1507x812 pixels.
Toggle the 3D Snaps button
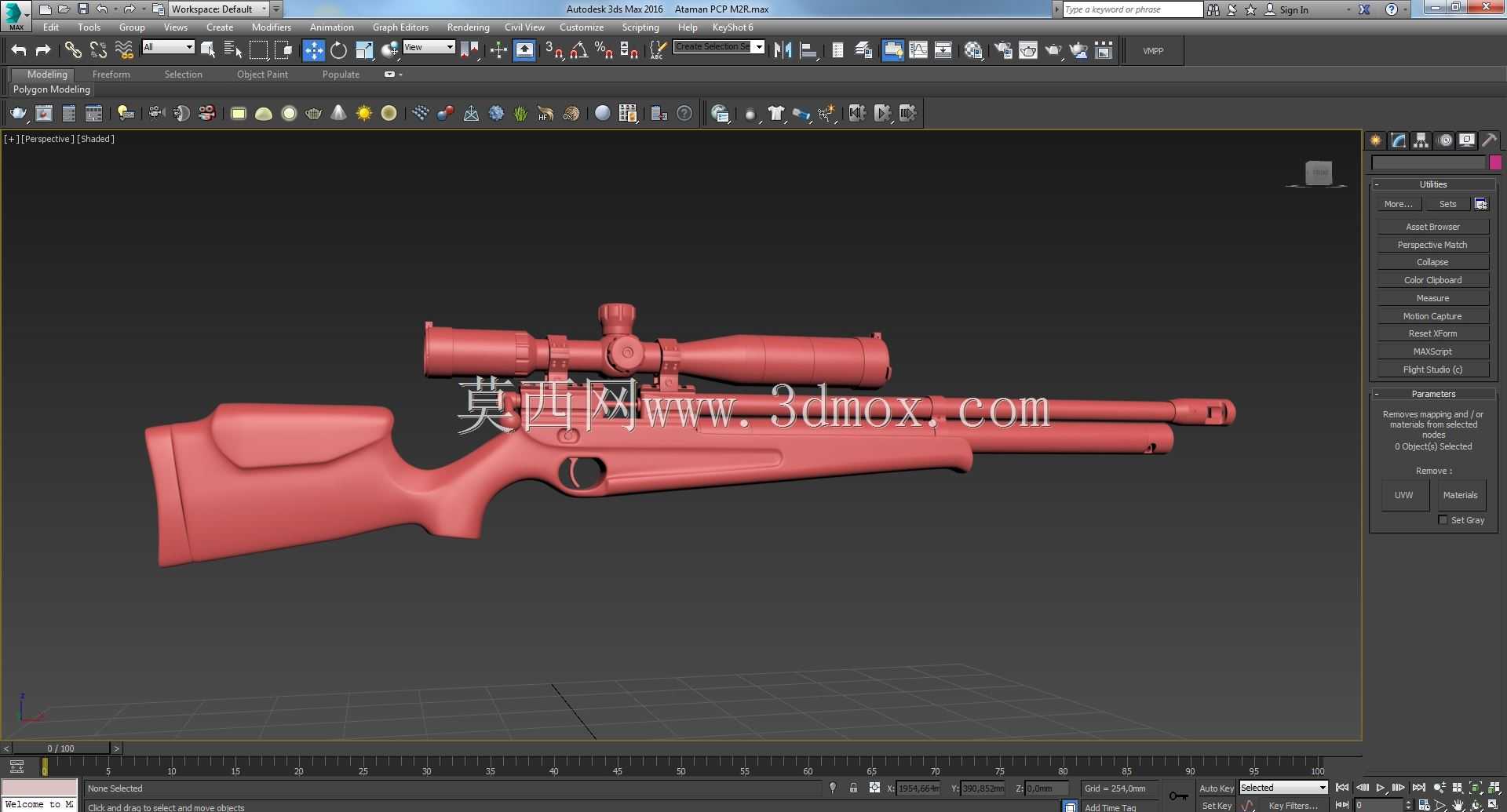pos(553,50)
